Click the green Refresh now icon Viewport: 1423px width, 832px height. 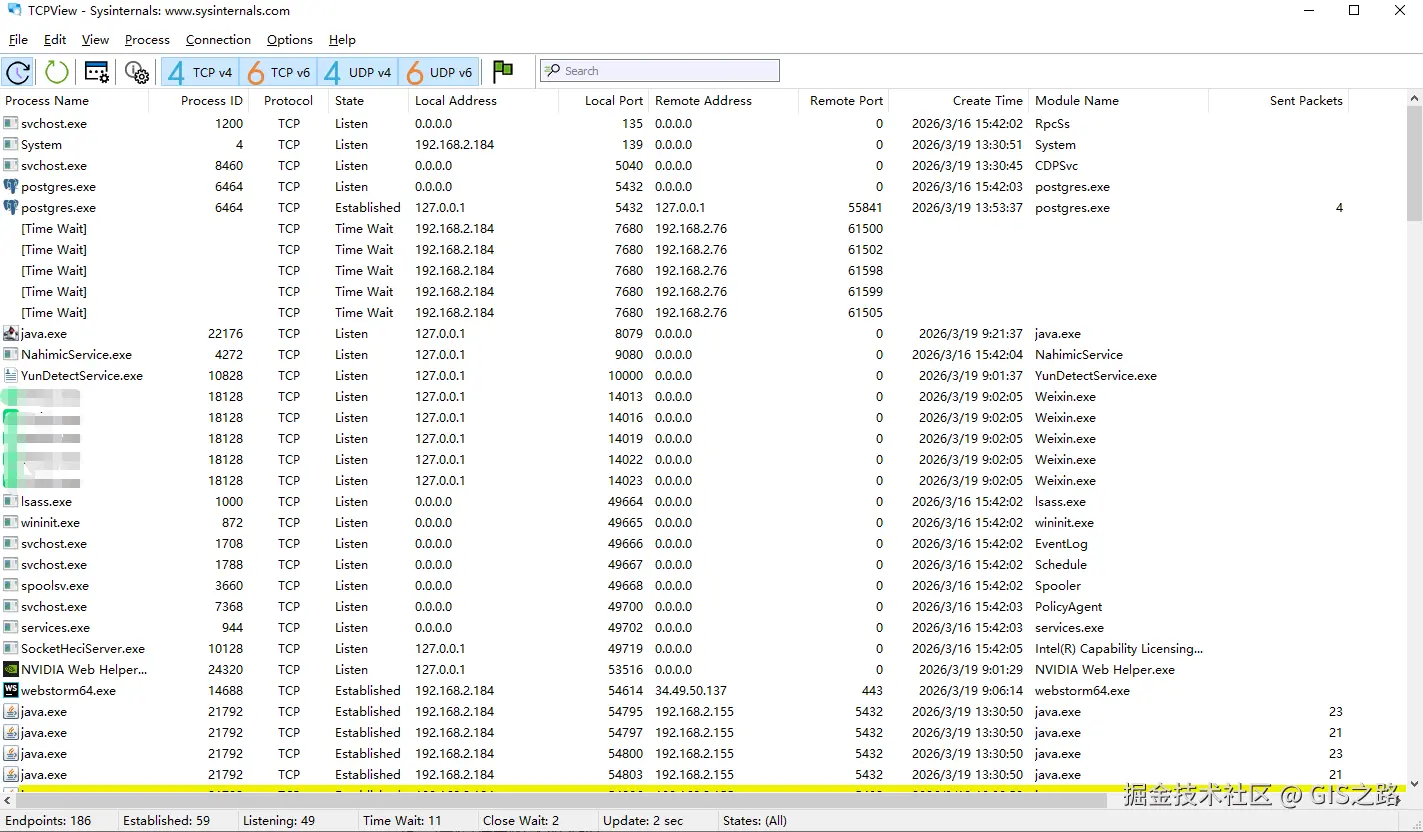tap(56, 72)
